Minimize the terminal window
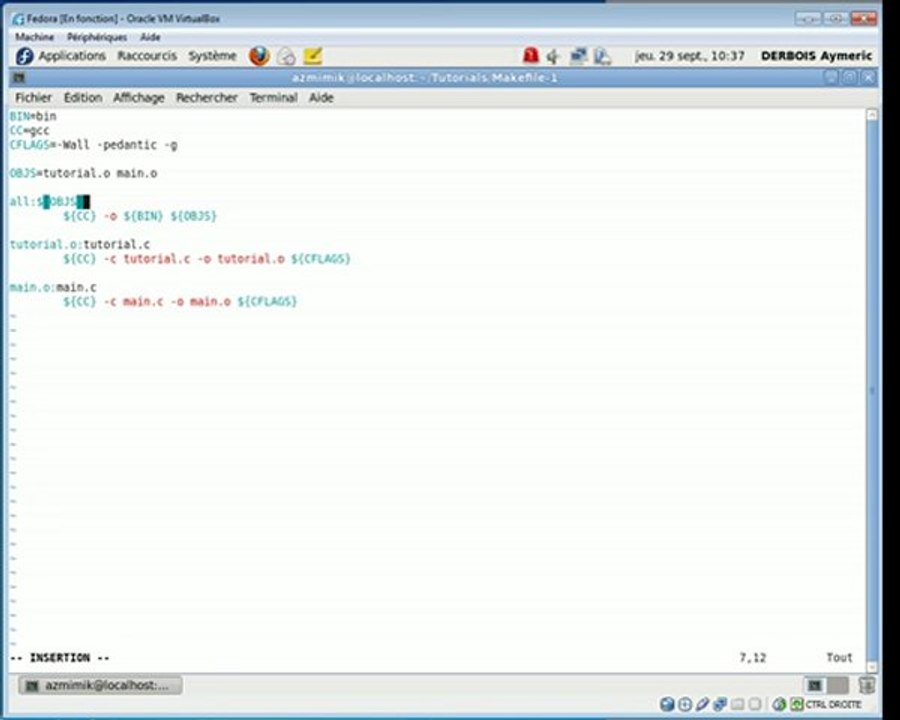900x720 pixels. point(831,78)
